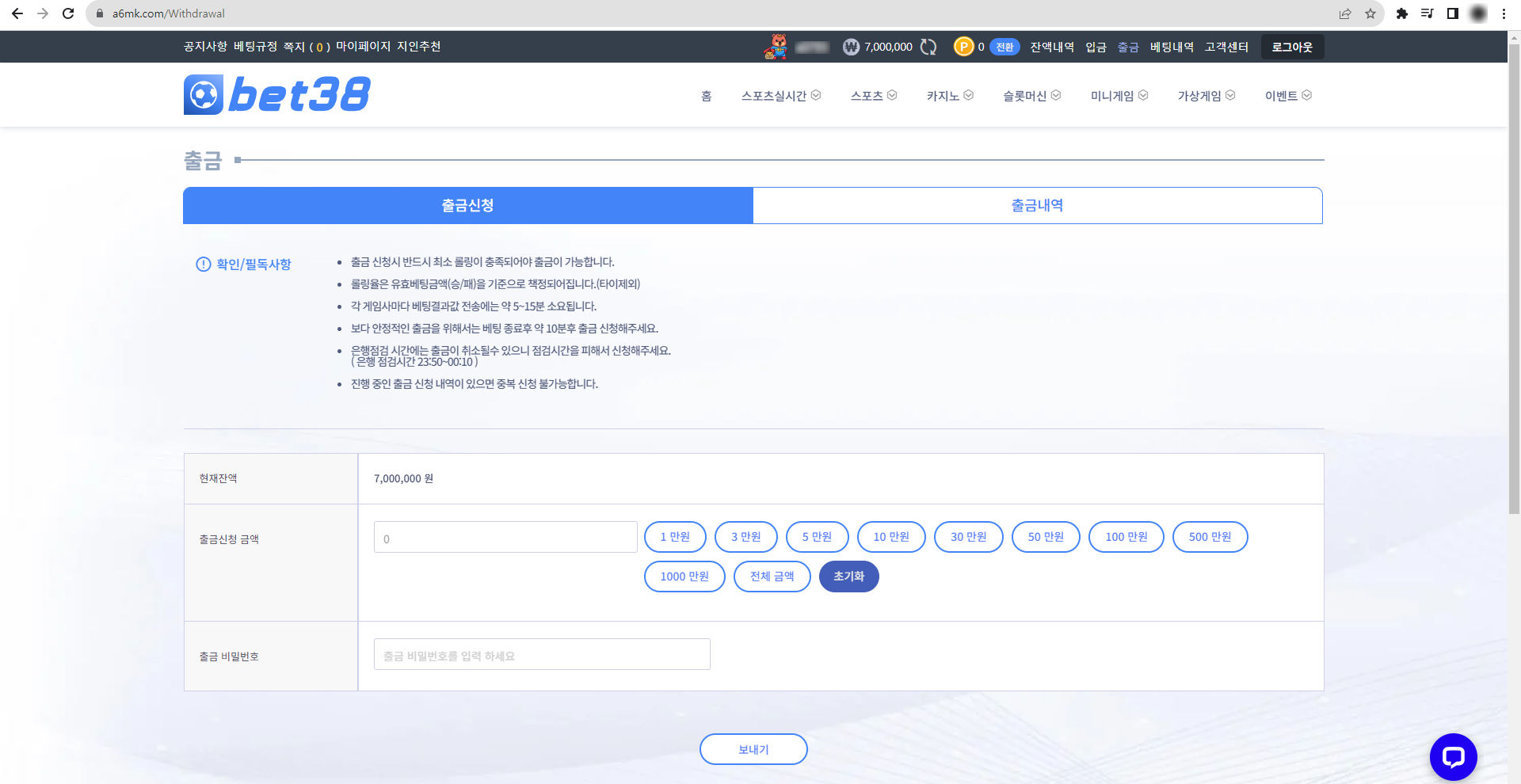Expand the 스포츠 menu
The image size is (1521, 784).
[874, 96]
